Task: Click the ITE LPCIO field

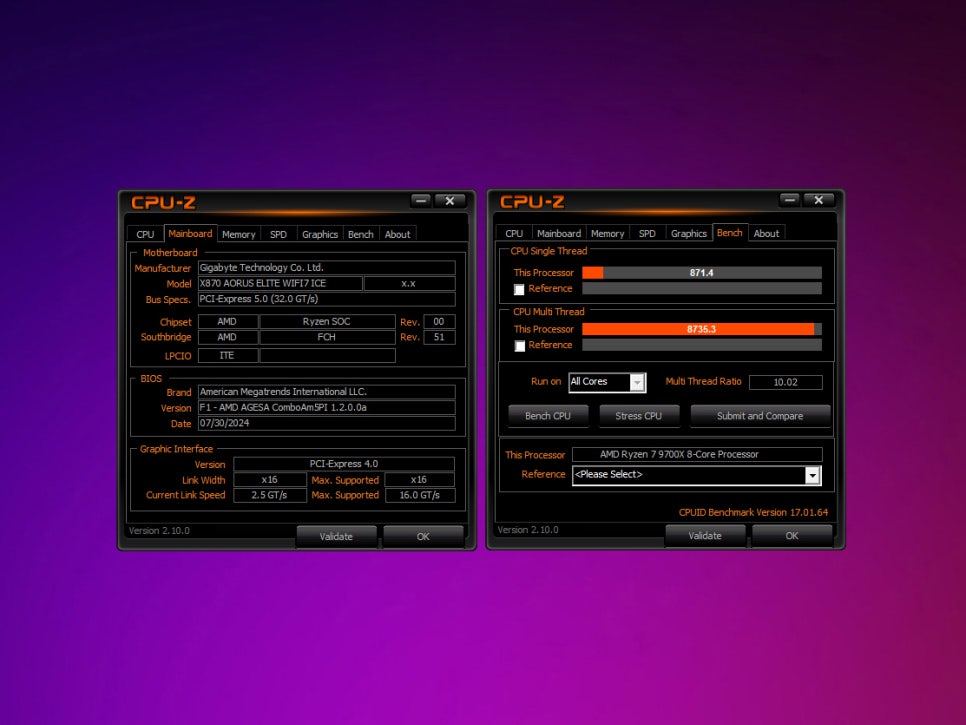Action: pos(227,355)
